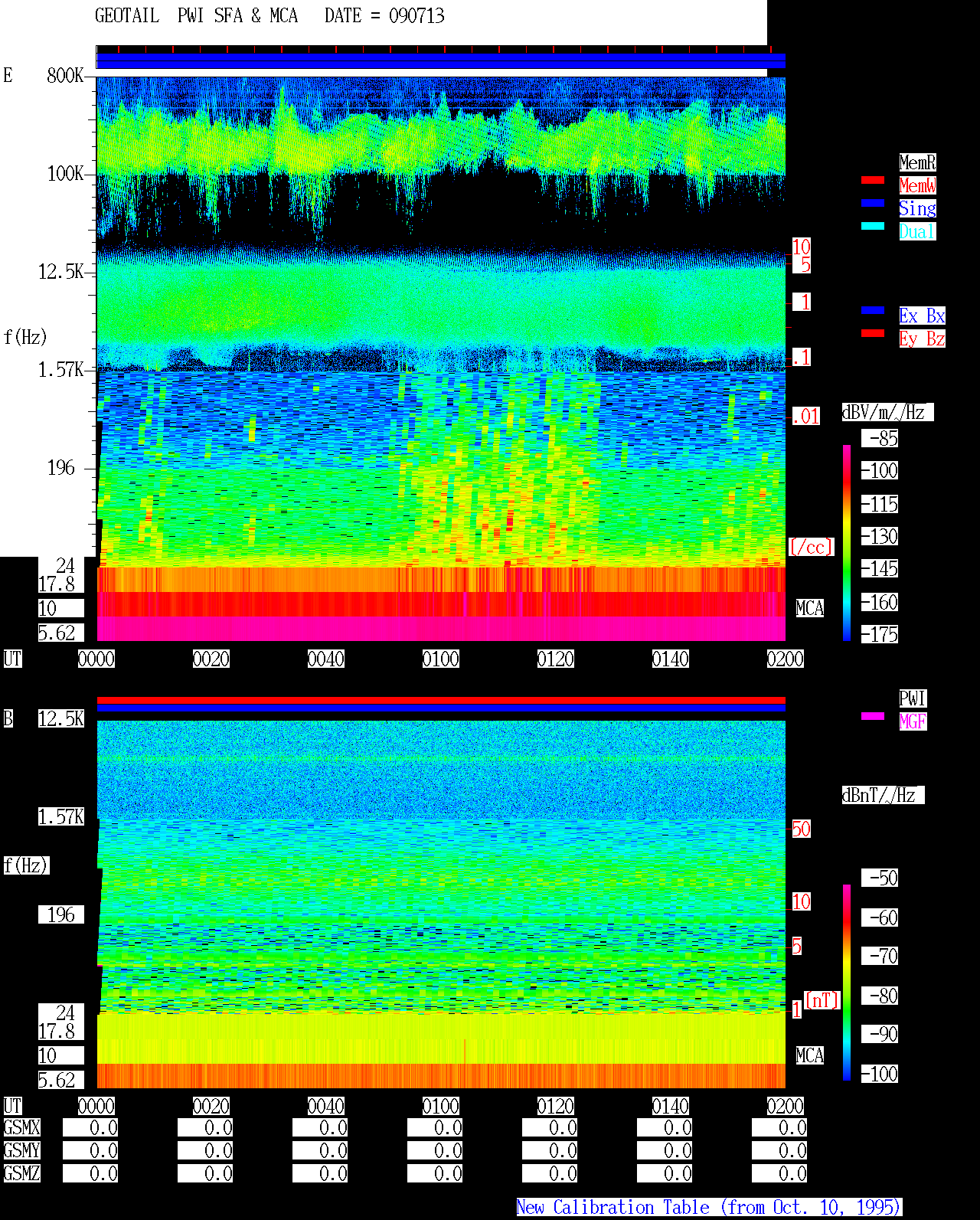Click the blue Sing legend swatch
Viewport: 980px width, 1220px height.
coord(873,203)
